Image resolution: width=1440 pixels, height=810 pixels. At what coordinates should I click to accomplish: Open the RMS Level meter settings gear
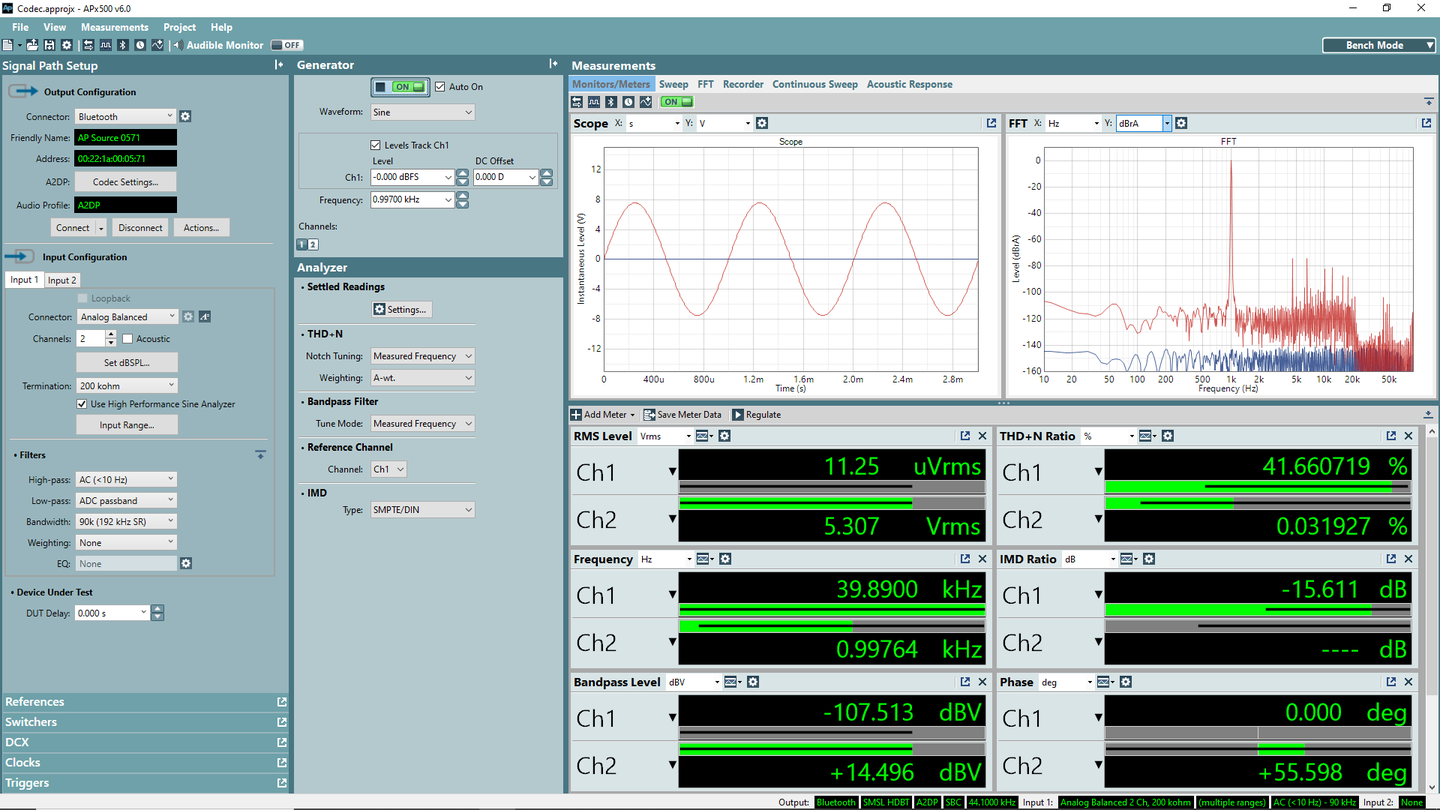[725, 436]
